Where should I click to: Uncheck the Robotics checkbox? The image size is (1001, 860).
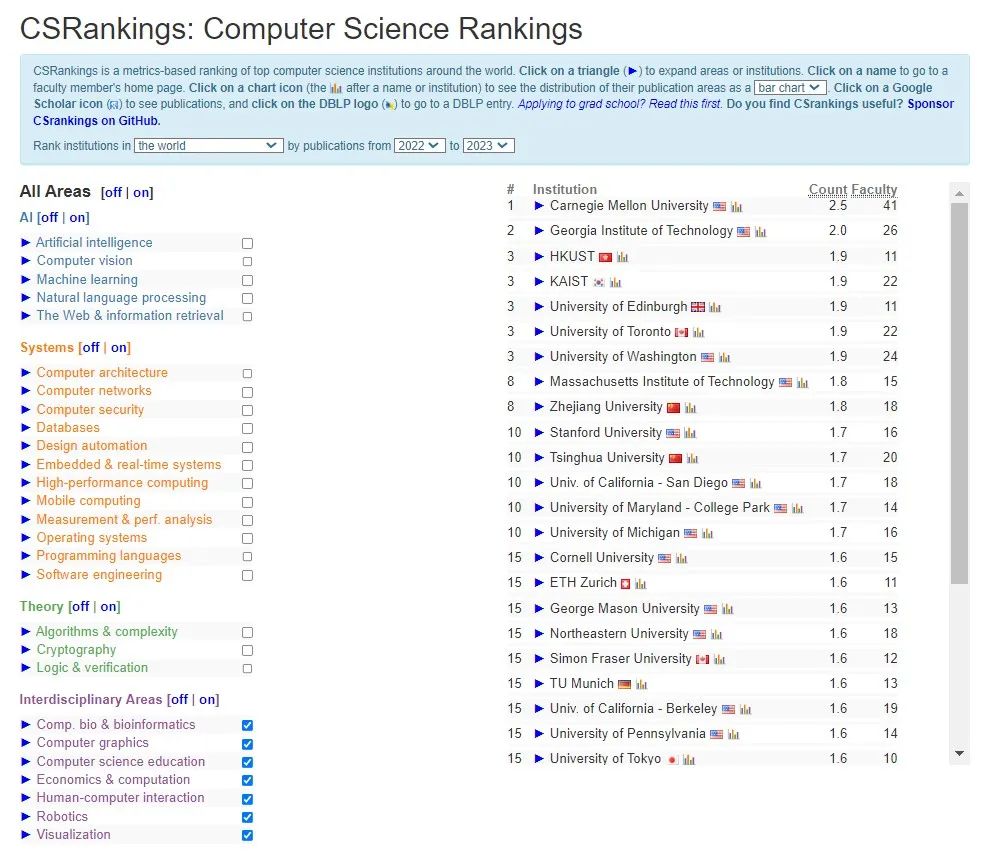point(247,818)
